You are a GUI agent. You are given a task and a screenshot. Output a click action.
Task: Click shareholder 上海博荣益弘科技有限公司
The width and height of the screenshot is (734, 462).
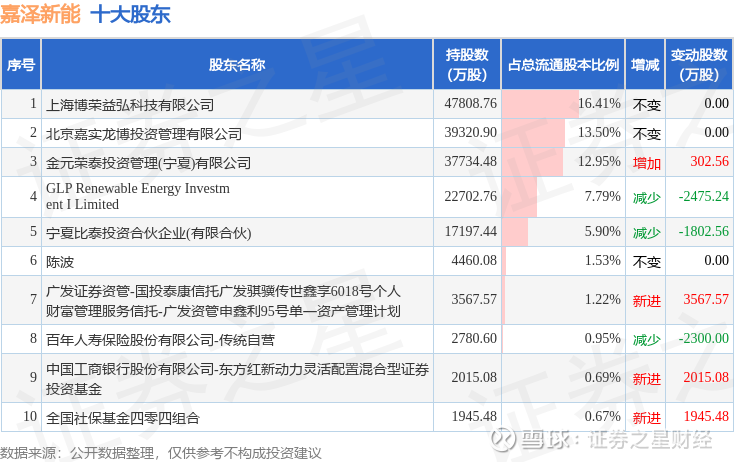coord(130,105)
